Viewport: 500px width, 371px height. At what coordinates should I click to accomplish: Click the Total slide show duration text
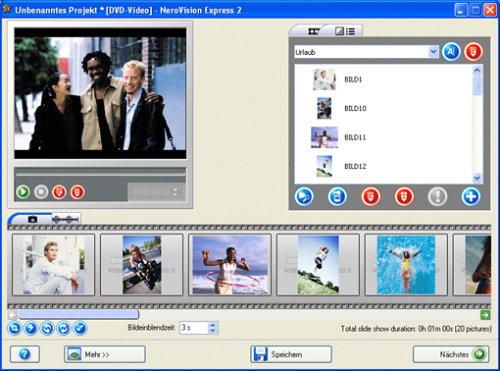pyautogui.click(x=416, y=329)
